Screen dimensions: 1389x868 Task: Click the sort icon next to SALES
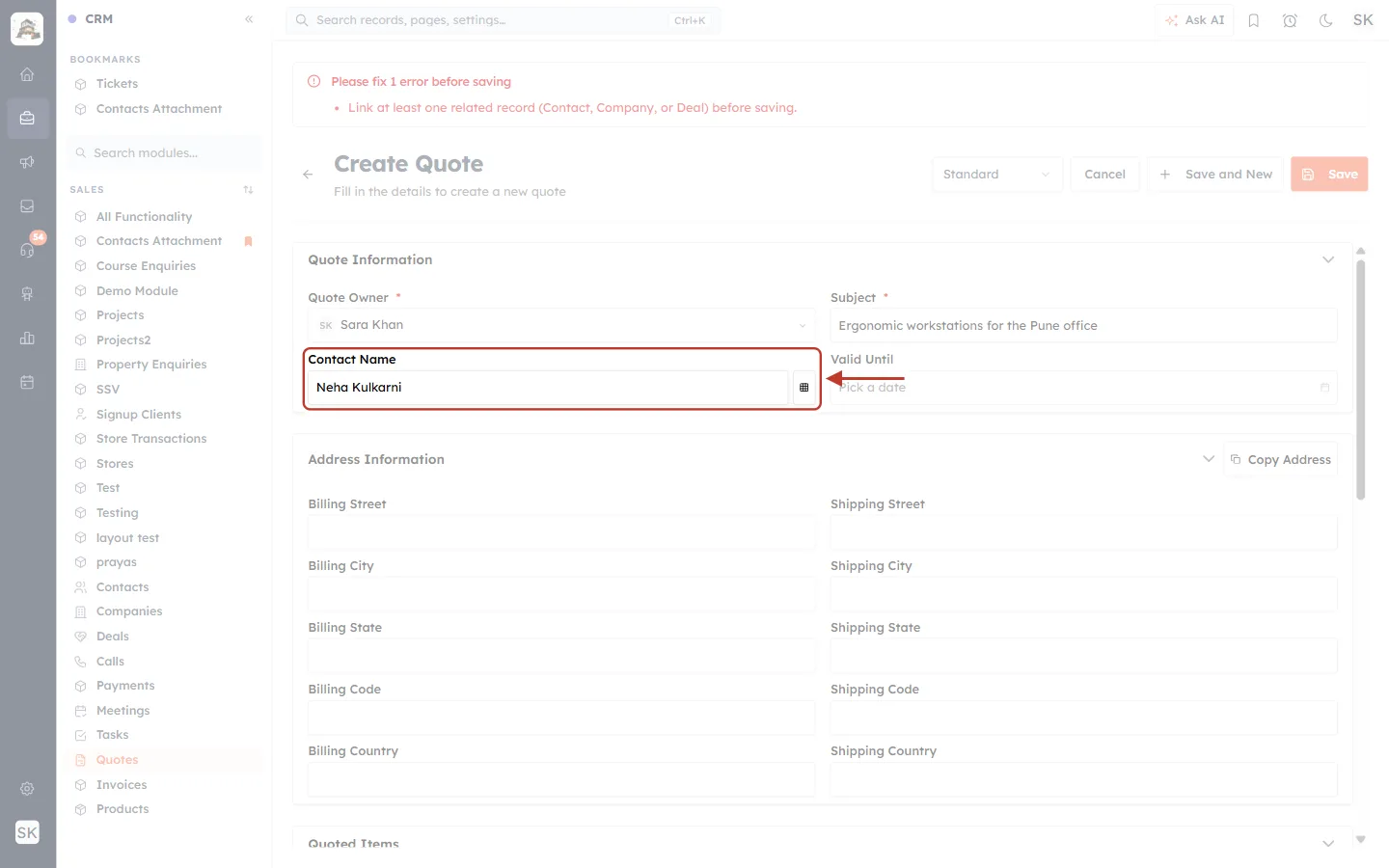[249, 190]
